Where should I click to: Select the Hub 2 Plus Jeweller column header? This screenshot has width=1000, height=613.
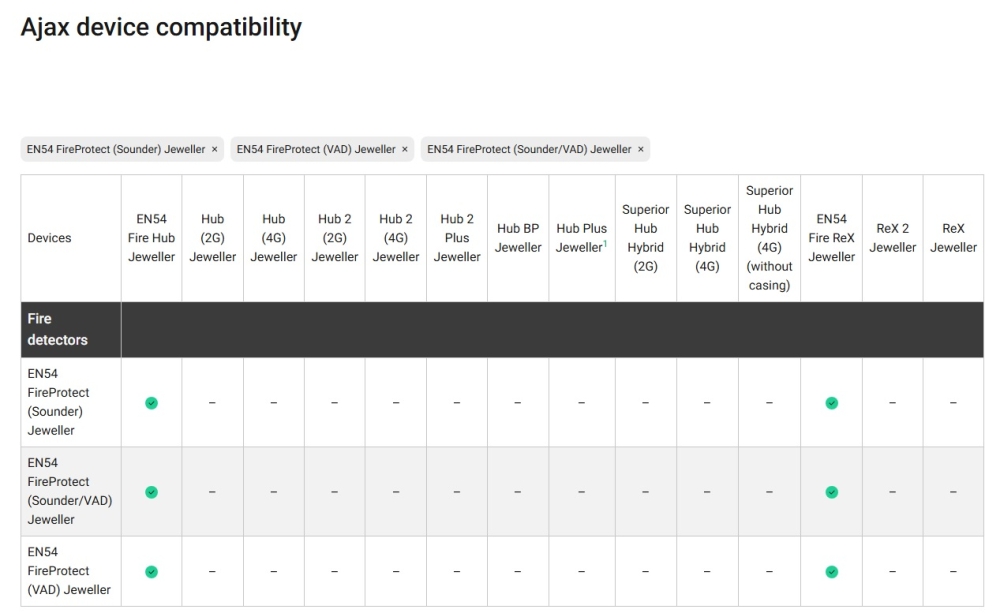tap(457, 238)
